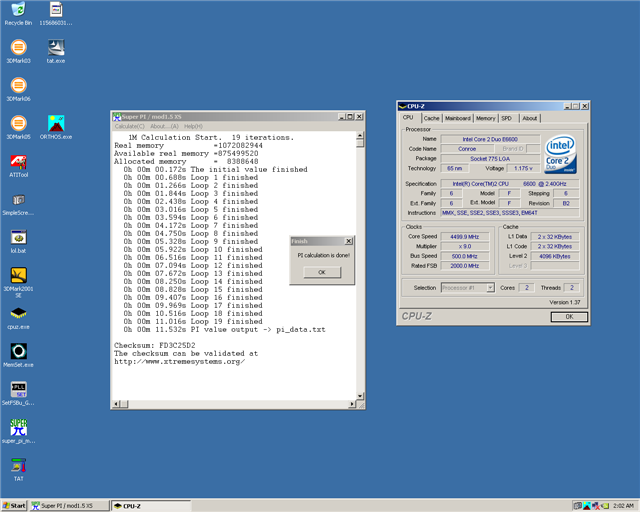Select the cpuz.exe desktop icon
Screen dimensions: 640x512
point(18,312)
